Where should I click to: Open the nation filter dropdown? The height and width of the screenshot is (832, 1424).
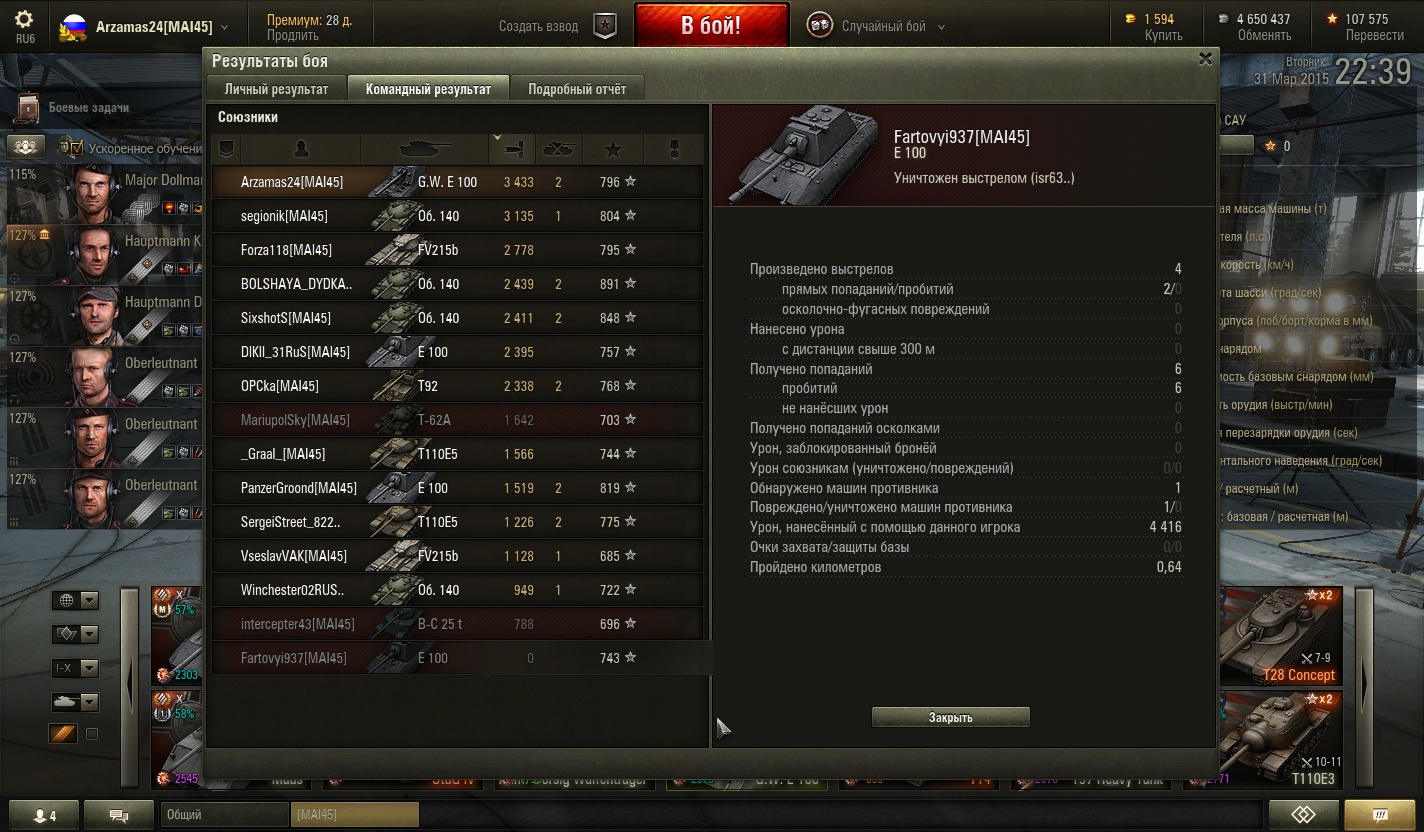tap(76, 600)
